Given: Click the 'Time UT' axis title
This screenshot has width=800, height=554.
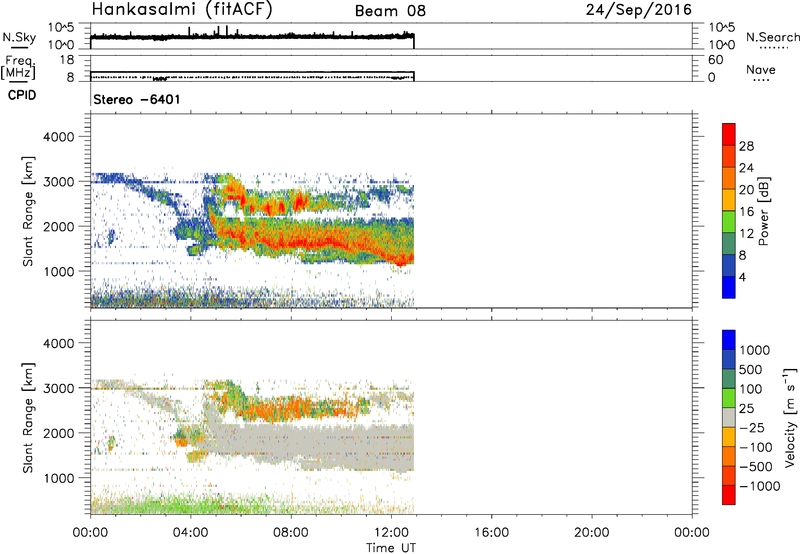Looking at the screenshot, I should tap(391, 548).
